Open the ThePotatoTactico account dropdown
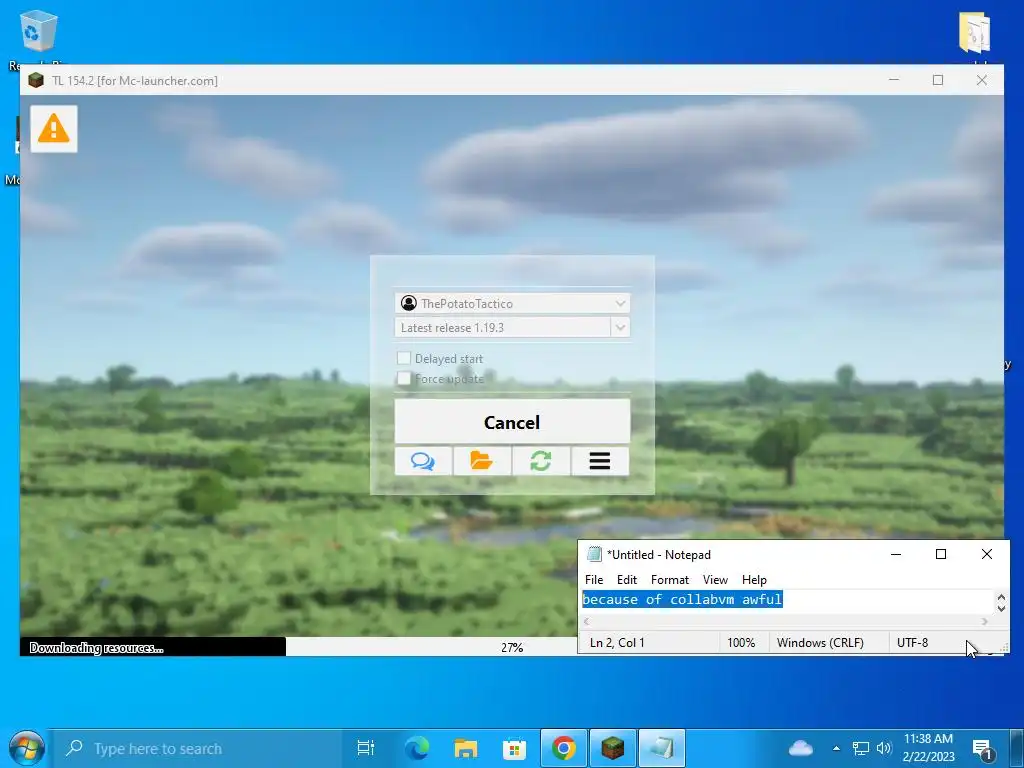 point(513,303)
